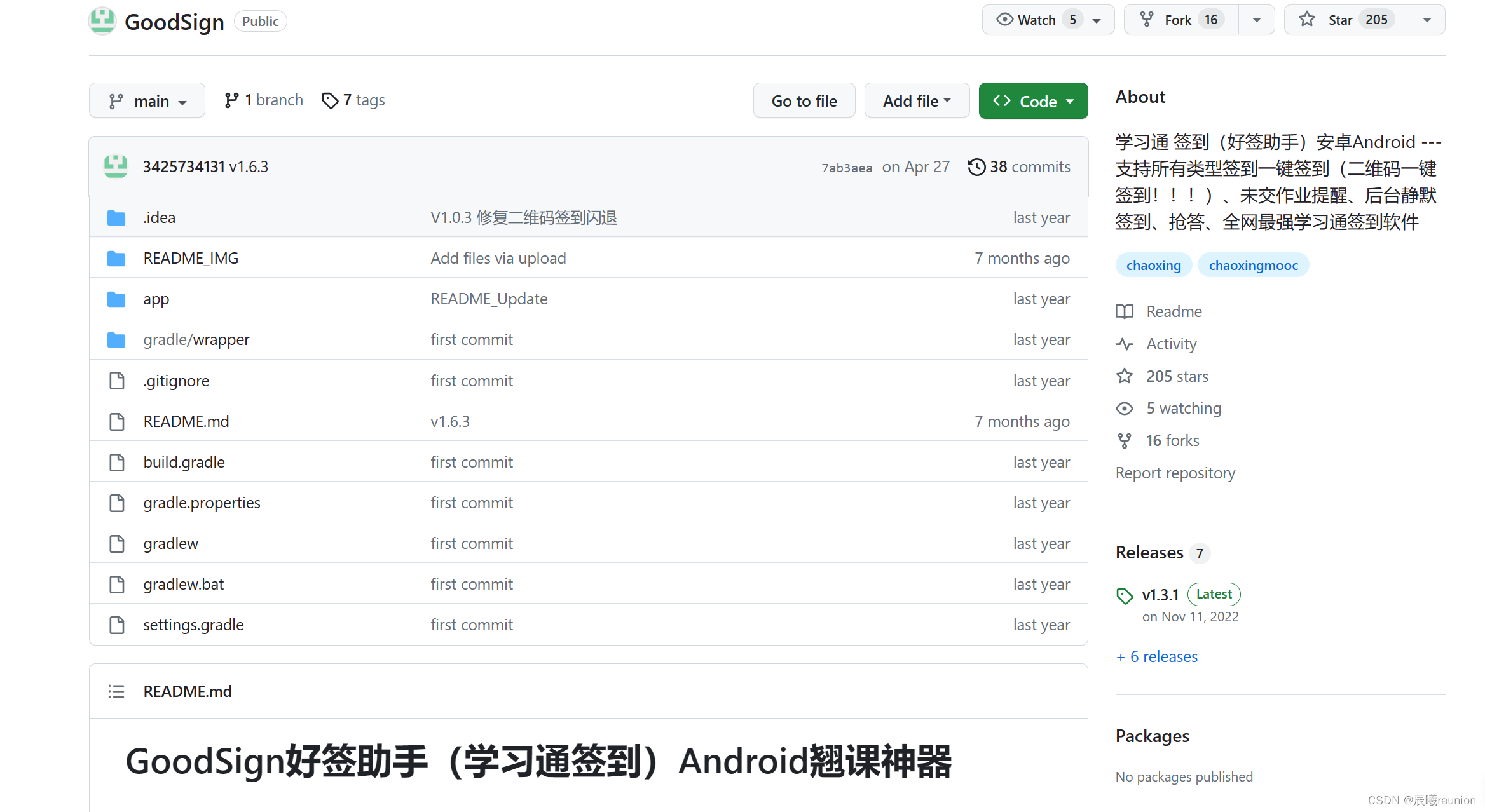Select the chaoxingmooc topic tag
The height and width of the screenshot is (812, 1485).
point(1254,265)
